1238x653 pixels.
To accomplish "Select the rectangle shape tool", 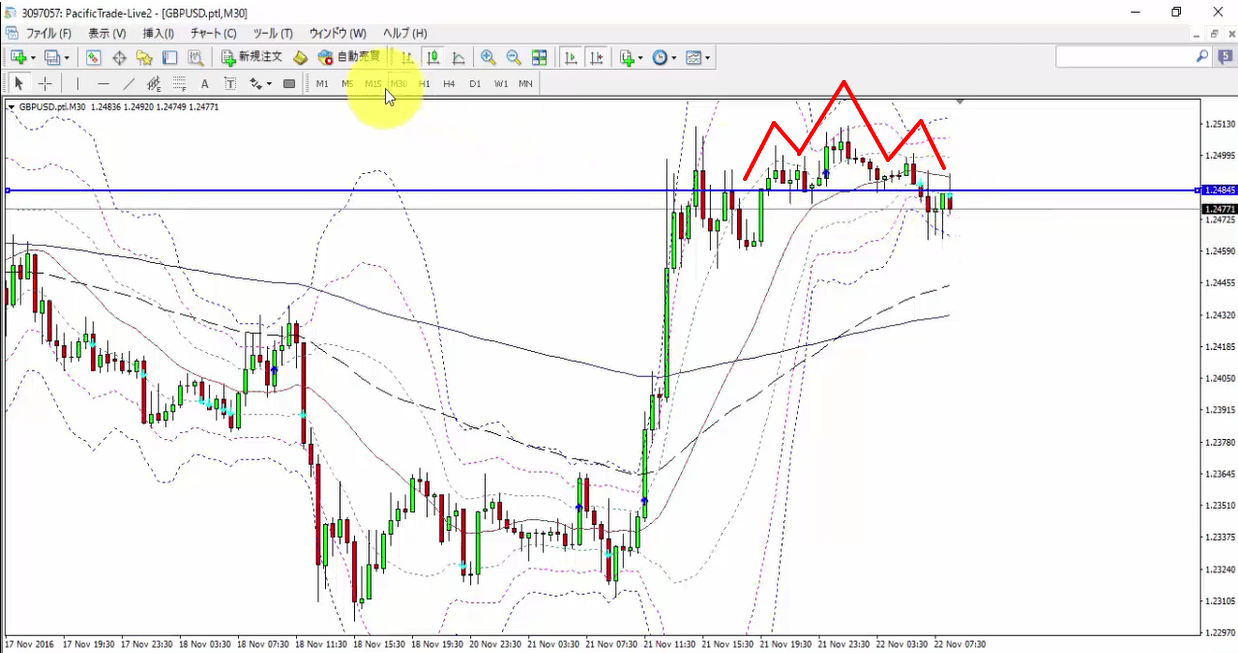I will (x=289, y=84).
